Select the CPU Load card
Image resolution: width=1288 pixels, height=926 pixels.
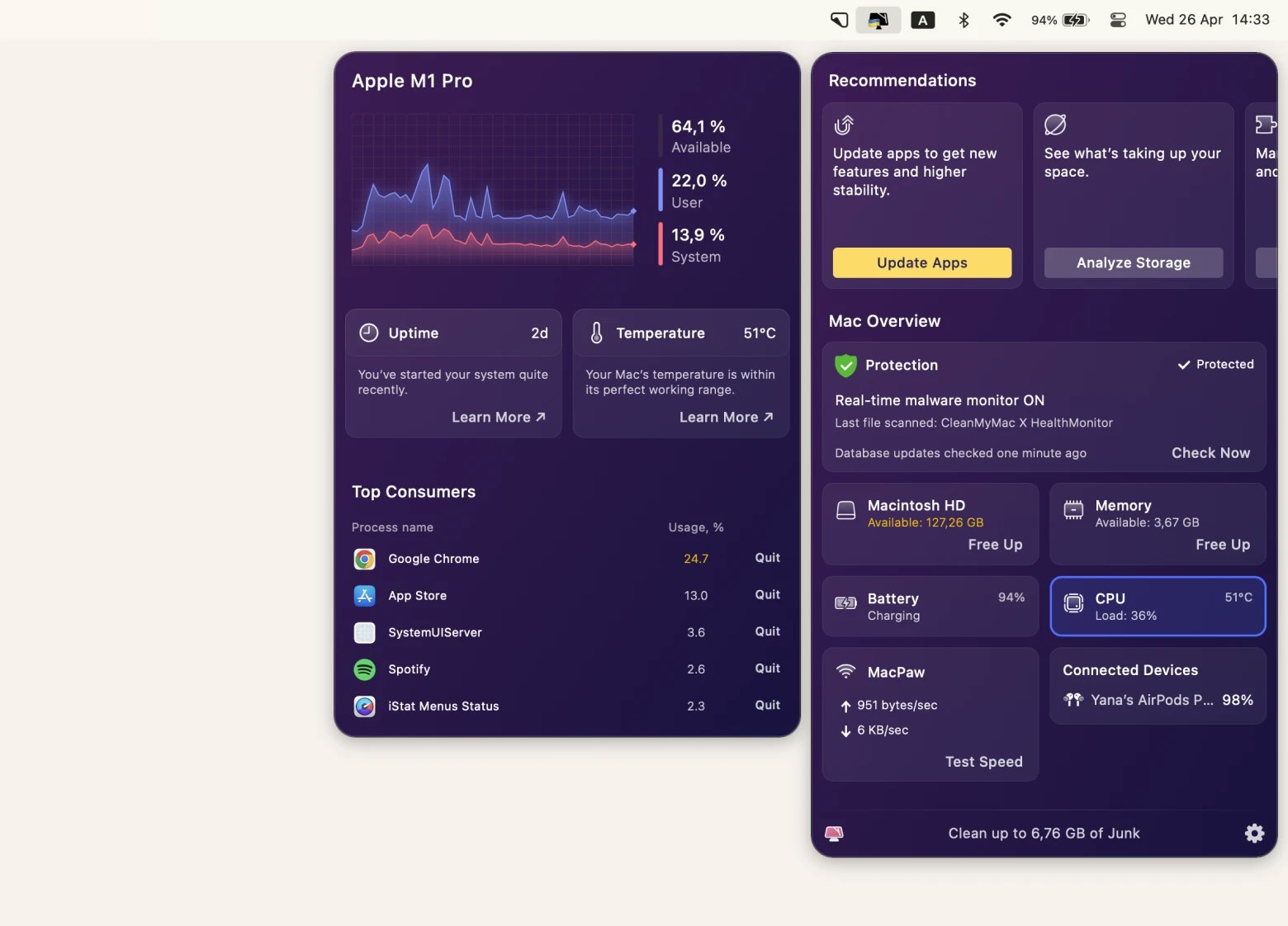coord(1158,606)
